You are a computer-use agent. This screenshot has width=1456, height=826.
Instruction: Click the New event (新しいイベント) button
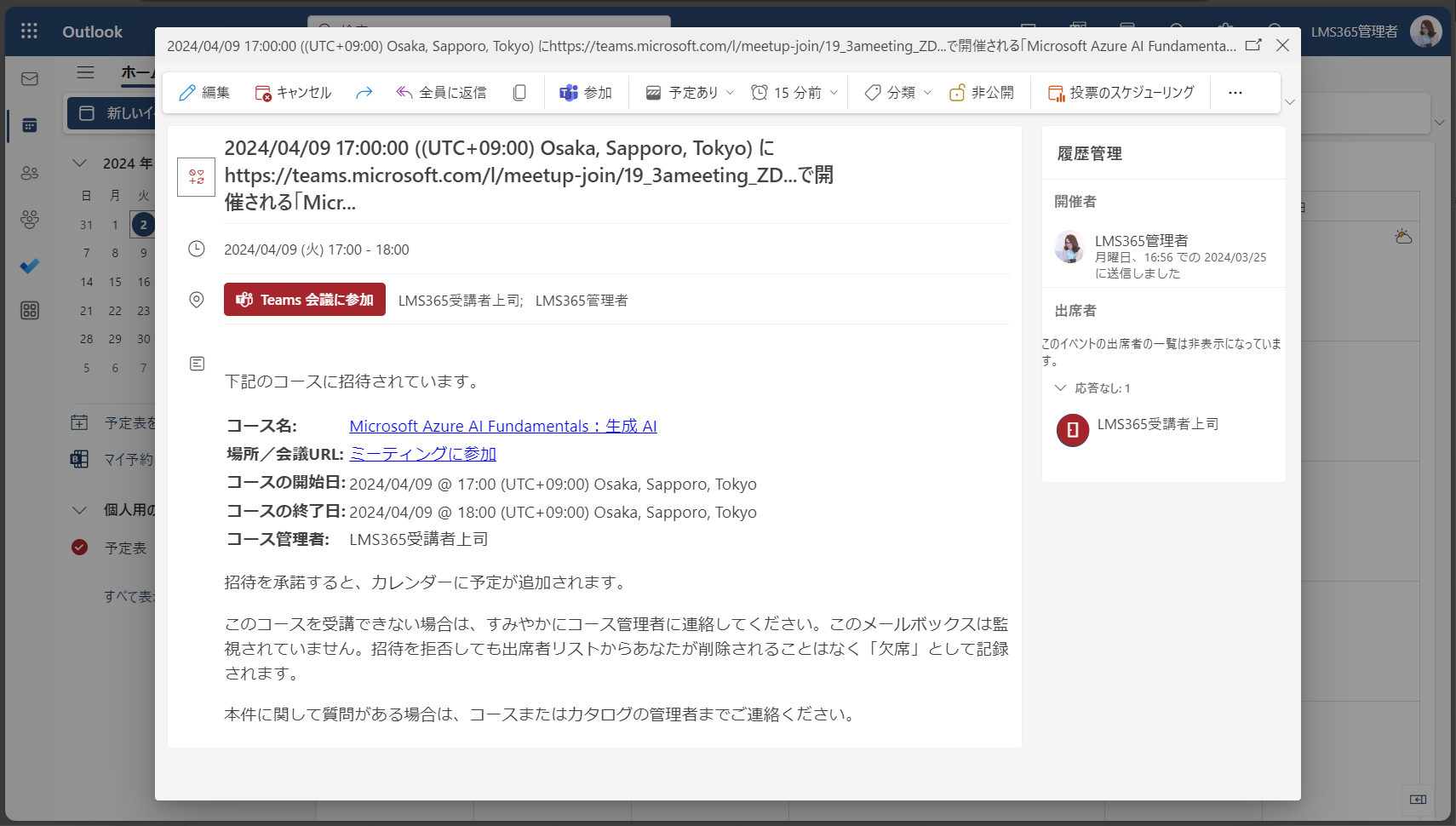click(x=113, y=113)
